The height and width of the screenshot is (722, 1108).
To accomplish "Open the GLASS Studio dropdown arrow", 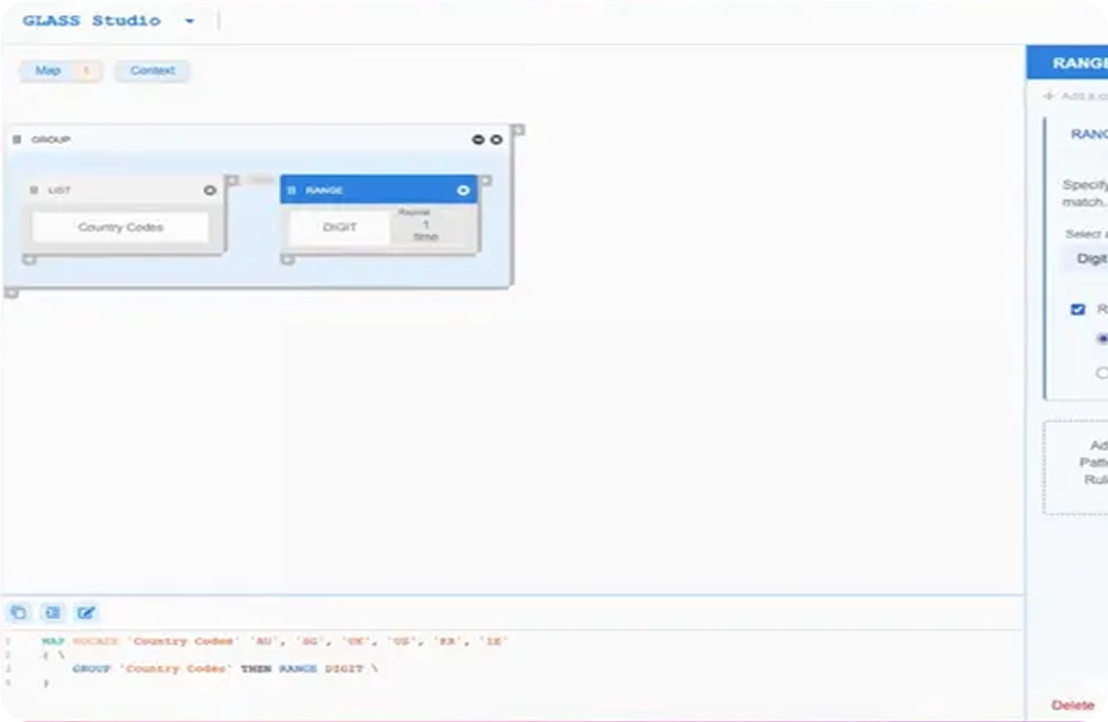I will click(x=189, y=21).
